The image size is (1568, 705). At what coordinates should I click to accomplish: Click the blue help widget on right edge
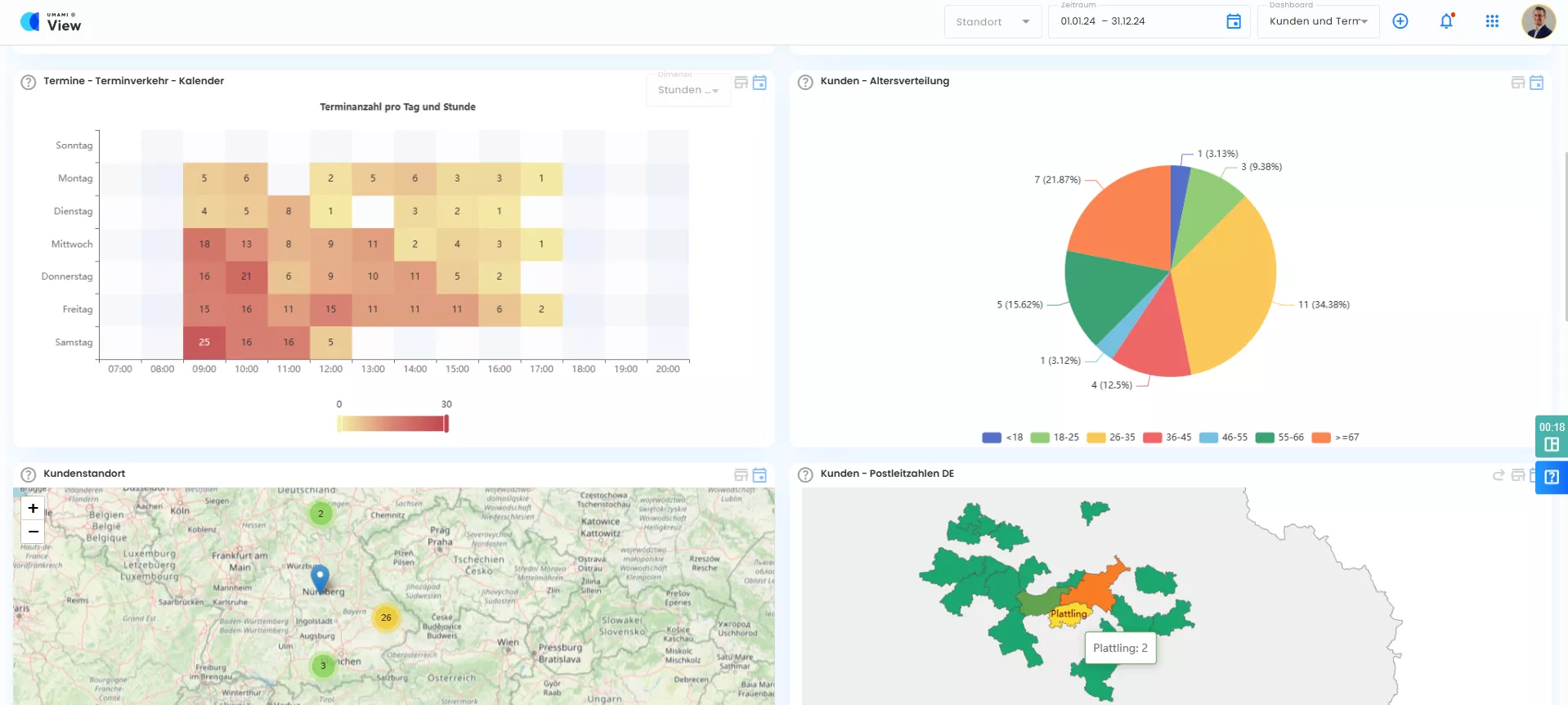coord(1551,478)
